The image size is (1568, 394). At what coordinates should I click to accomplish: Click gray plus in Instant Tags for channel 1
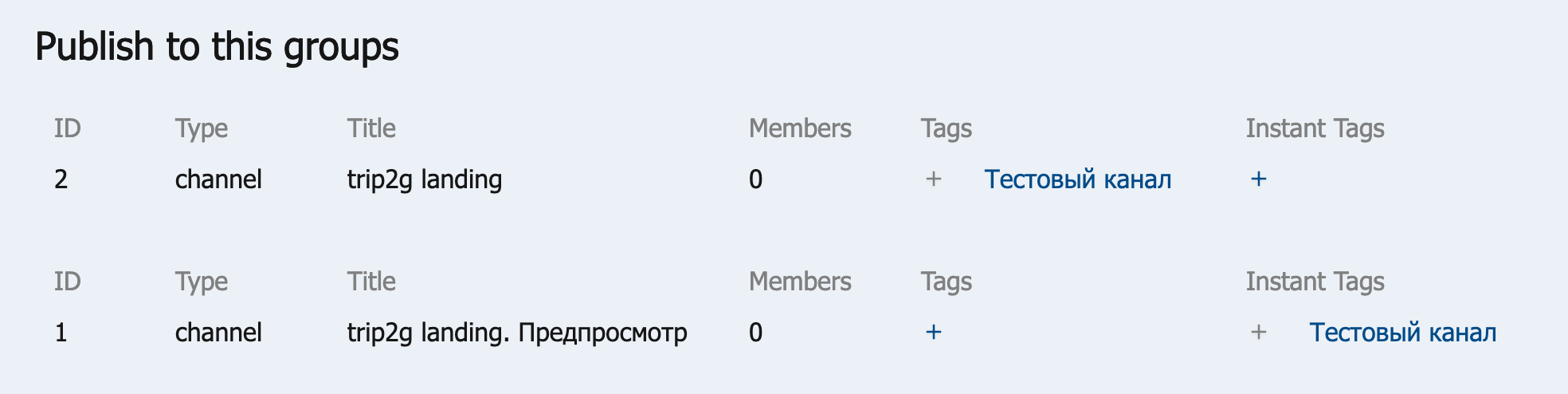click(1258, 333)
